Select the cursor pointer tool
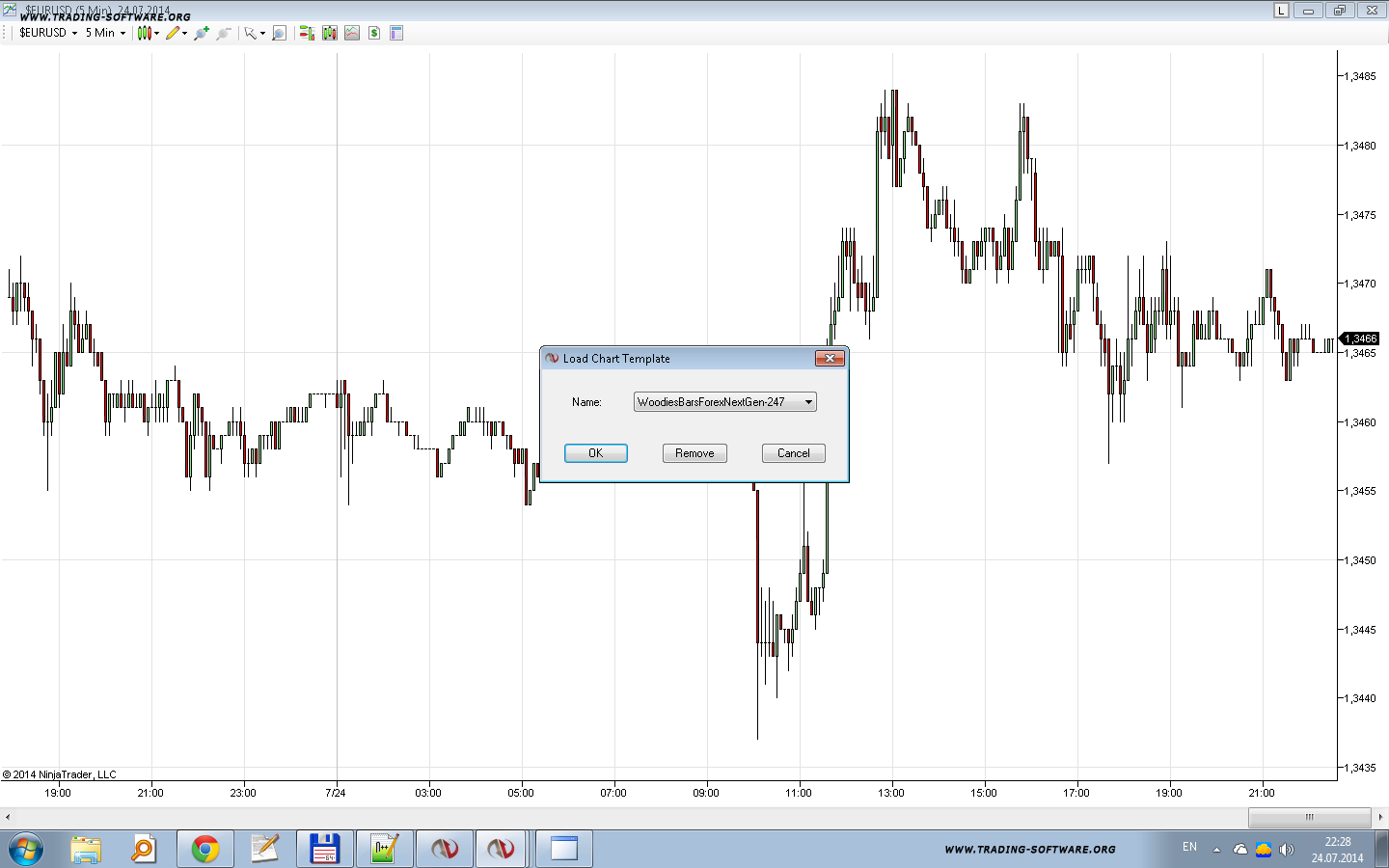Image resolution: width=1389 pixels, height=868 pixels. 251,33
